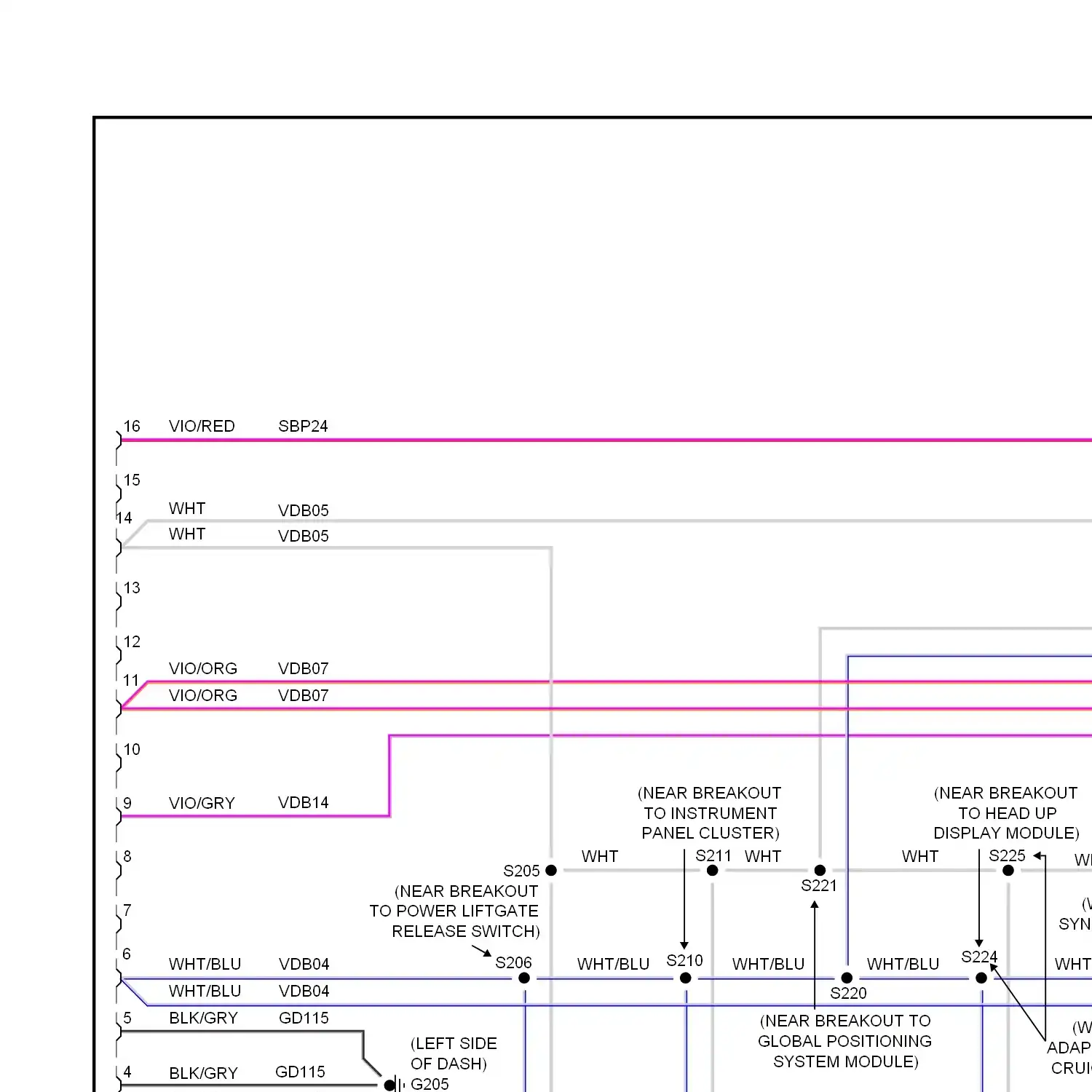Select connector pin number 12

[x=132, y=641]
